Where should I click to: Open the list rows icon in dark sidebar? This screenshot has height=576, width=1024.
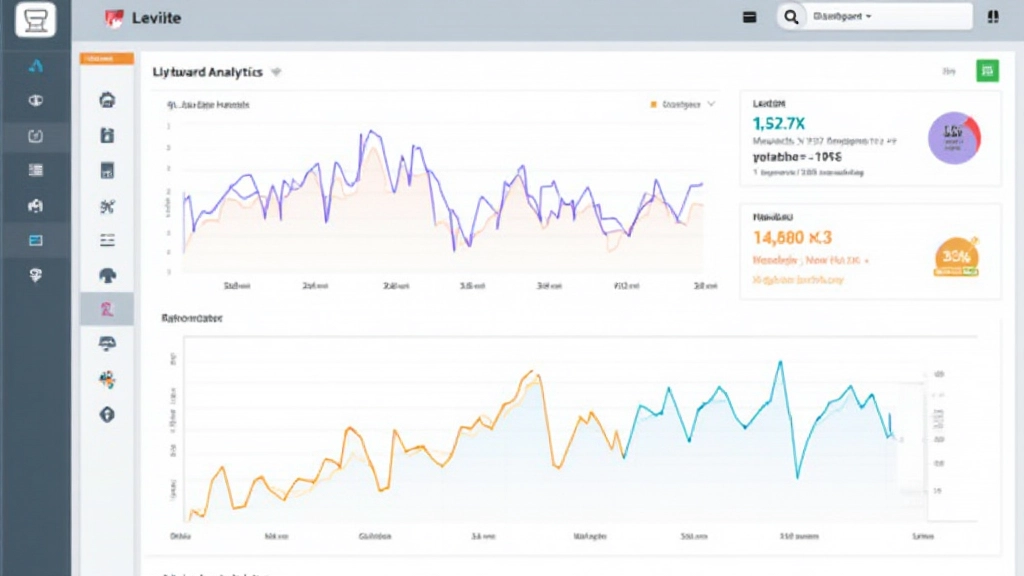point(36,170)
